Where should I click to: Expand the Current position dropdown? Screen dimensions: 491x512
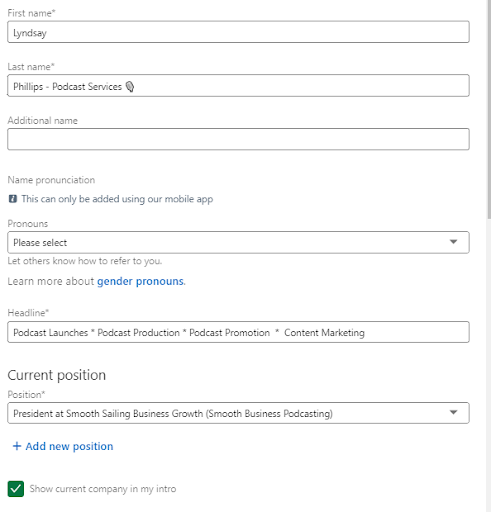238,413
